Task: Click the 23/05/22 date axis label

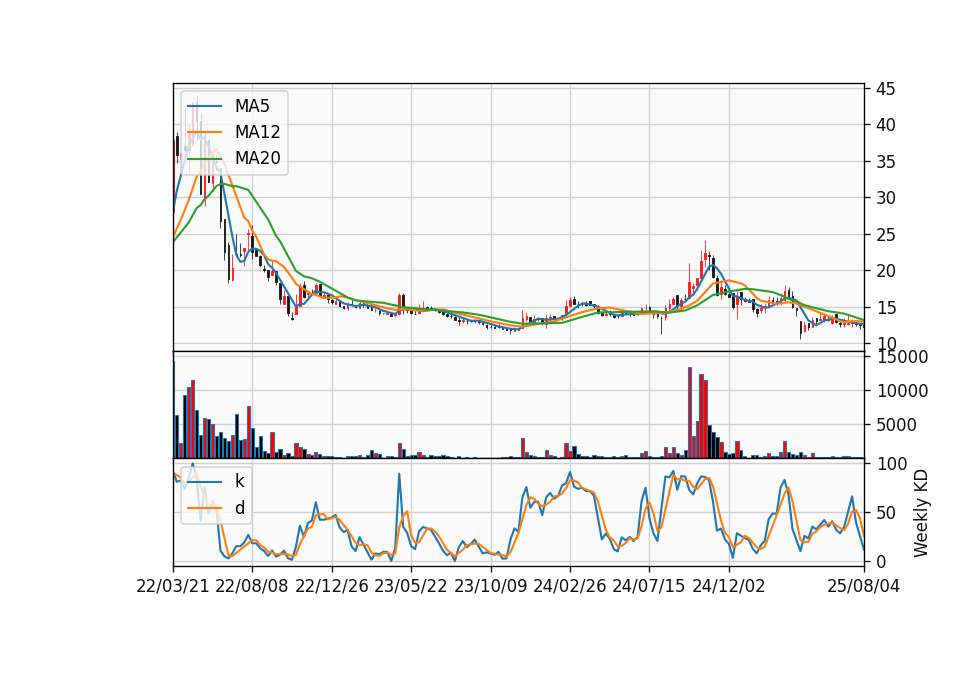Action: coord(411,586)
